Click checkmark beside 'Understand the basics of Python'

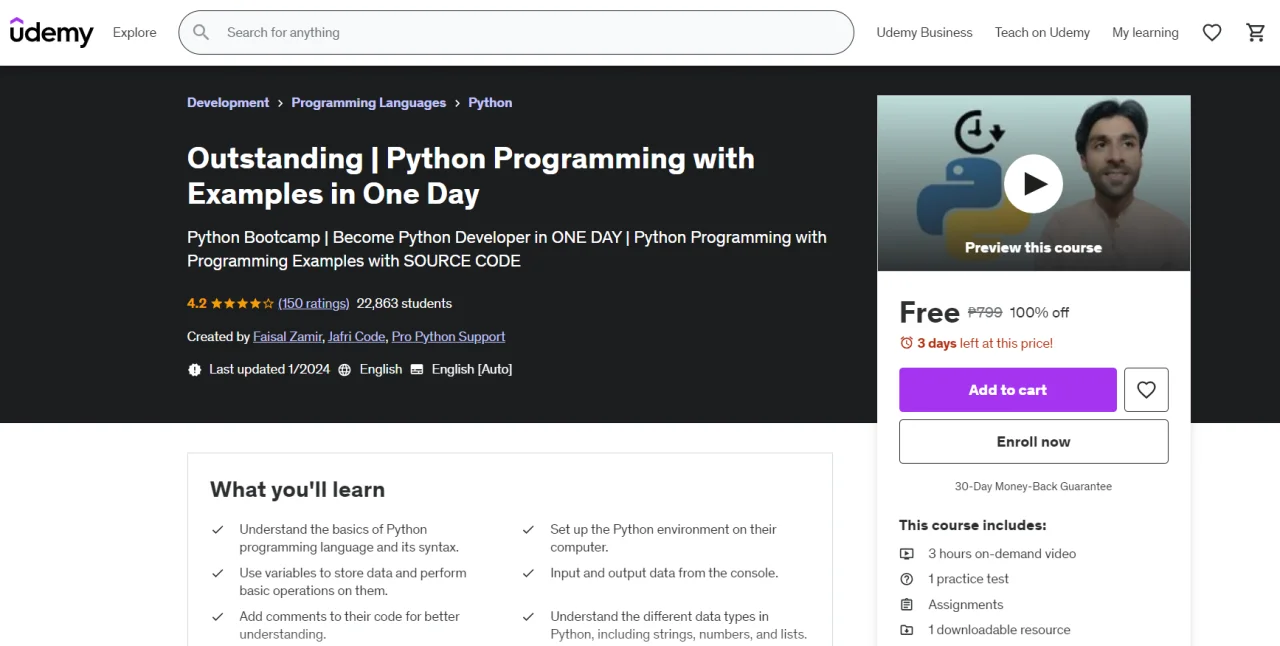[218, 530]
